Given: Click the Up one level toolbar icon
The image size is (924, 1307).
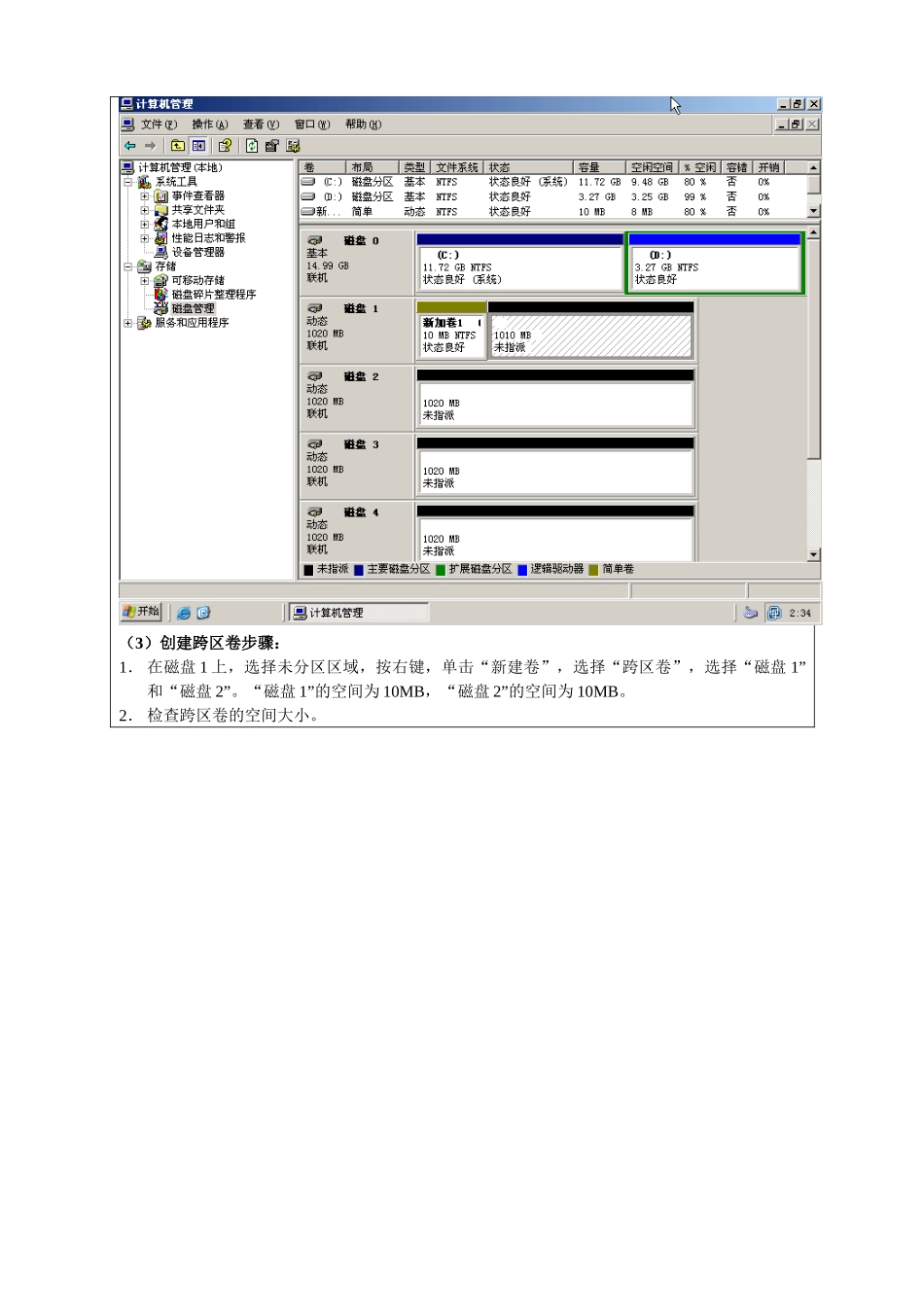Looking at the screenshot, I should pos(177,146).
